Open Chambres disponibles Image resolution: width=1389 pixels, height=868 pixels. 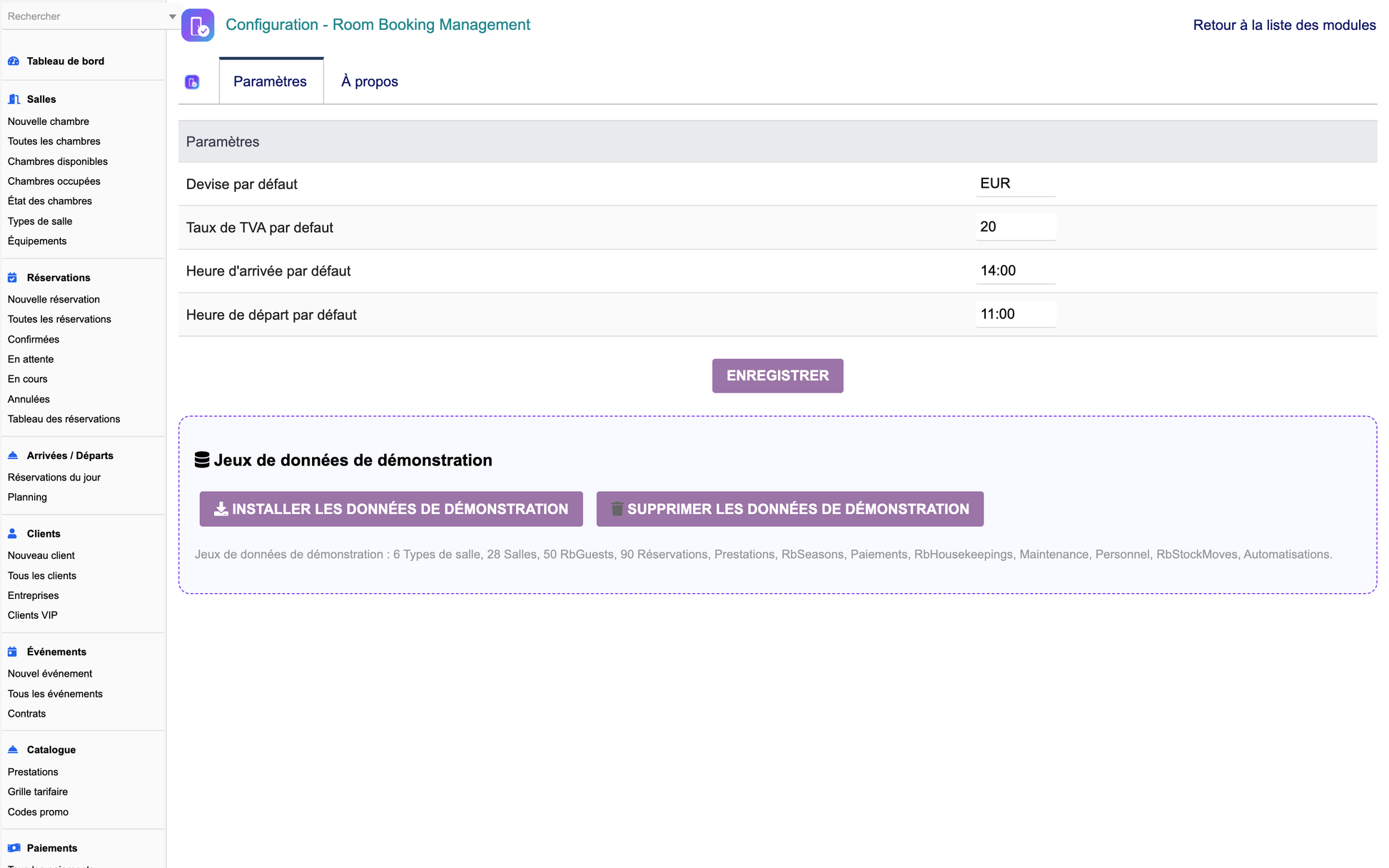click(x=58, y=161)
